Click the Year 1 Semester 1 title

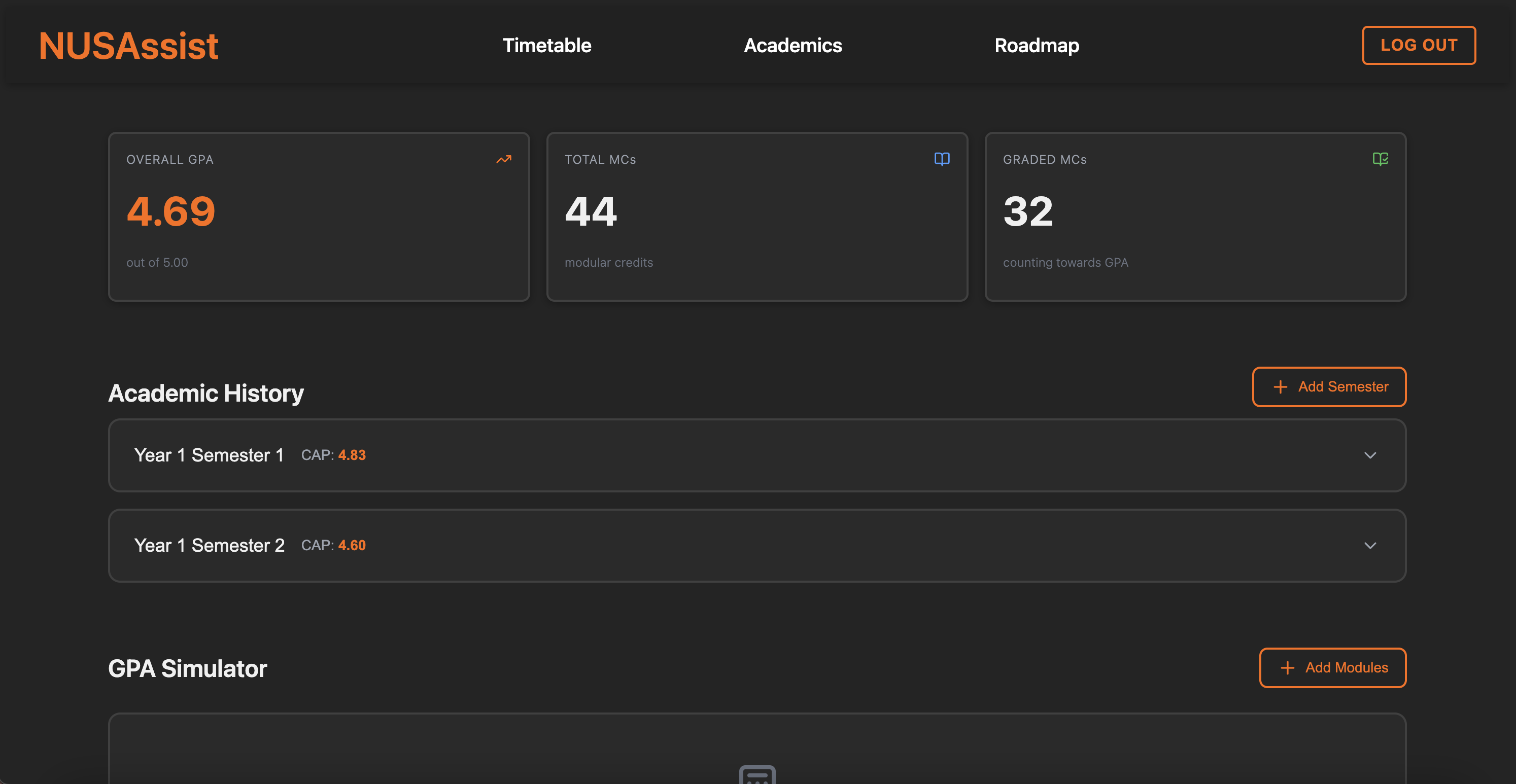pos(209,455)
